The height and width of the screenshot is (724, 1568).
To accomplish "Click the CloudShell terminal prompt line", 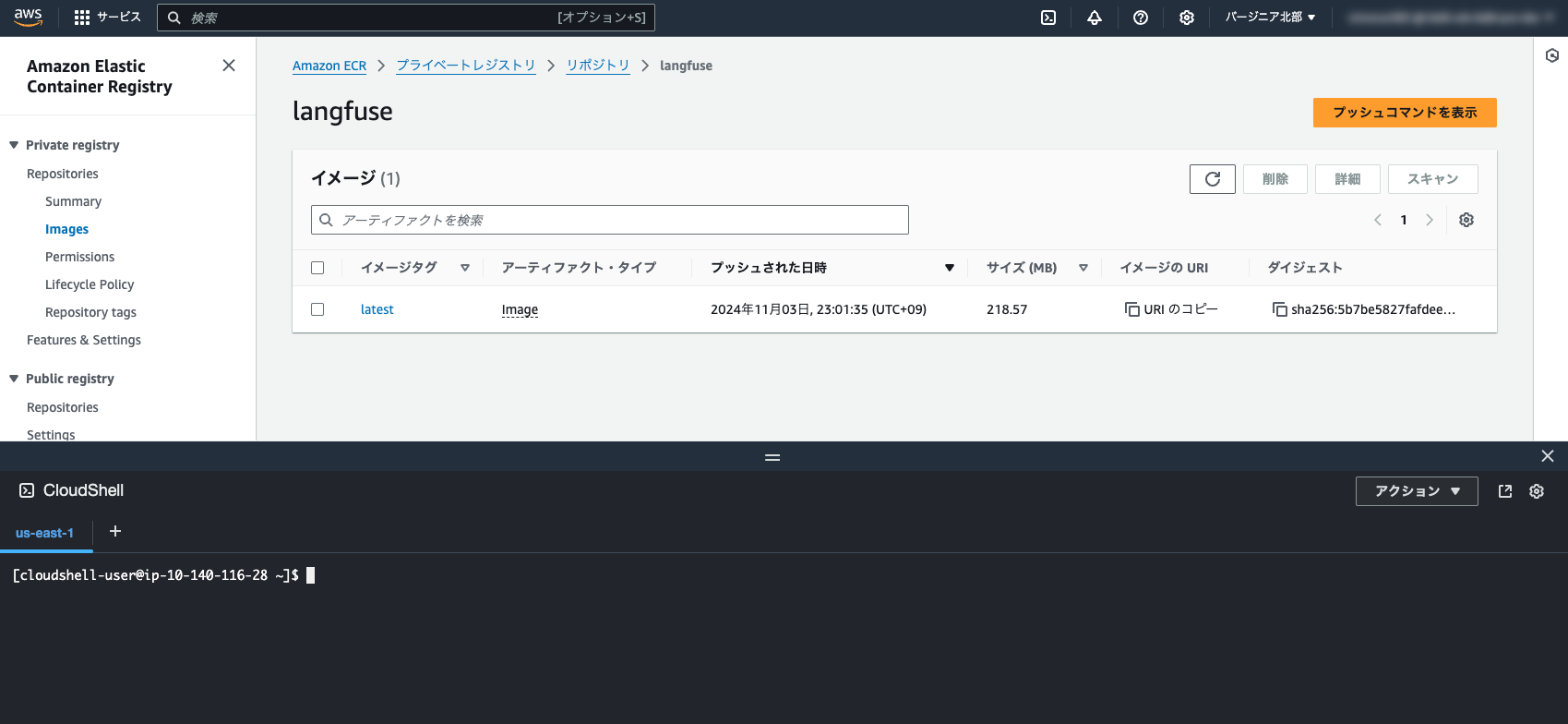I will [163, 575].
